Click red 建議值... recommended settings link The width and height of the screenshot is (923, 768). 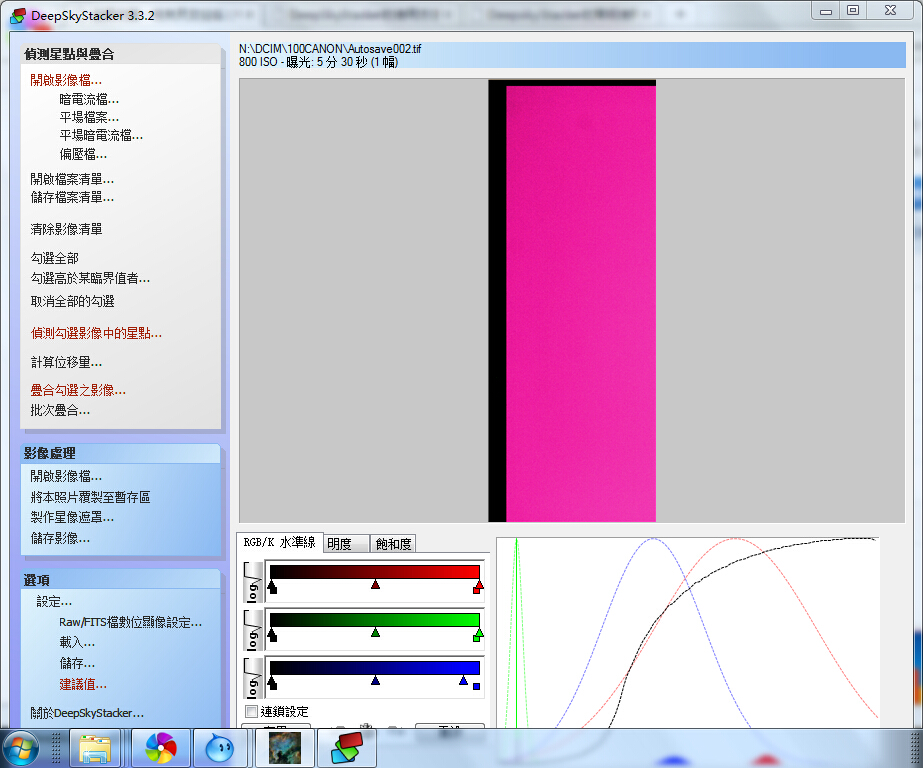pyautogui.click(x=83, y=684)
